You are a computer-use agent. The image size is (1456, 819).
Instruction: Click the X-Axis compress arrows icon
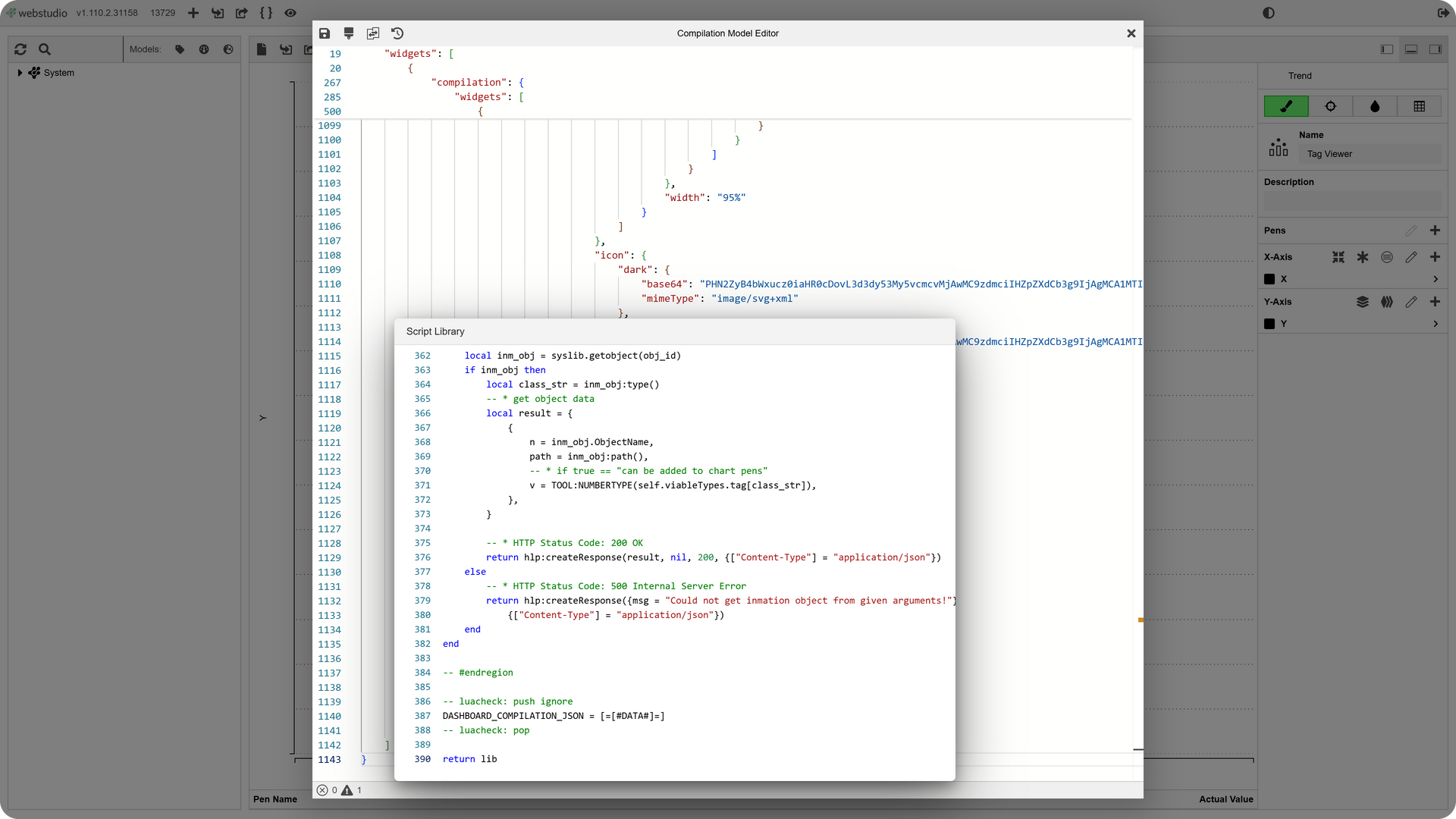point(1338,257)
